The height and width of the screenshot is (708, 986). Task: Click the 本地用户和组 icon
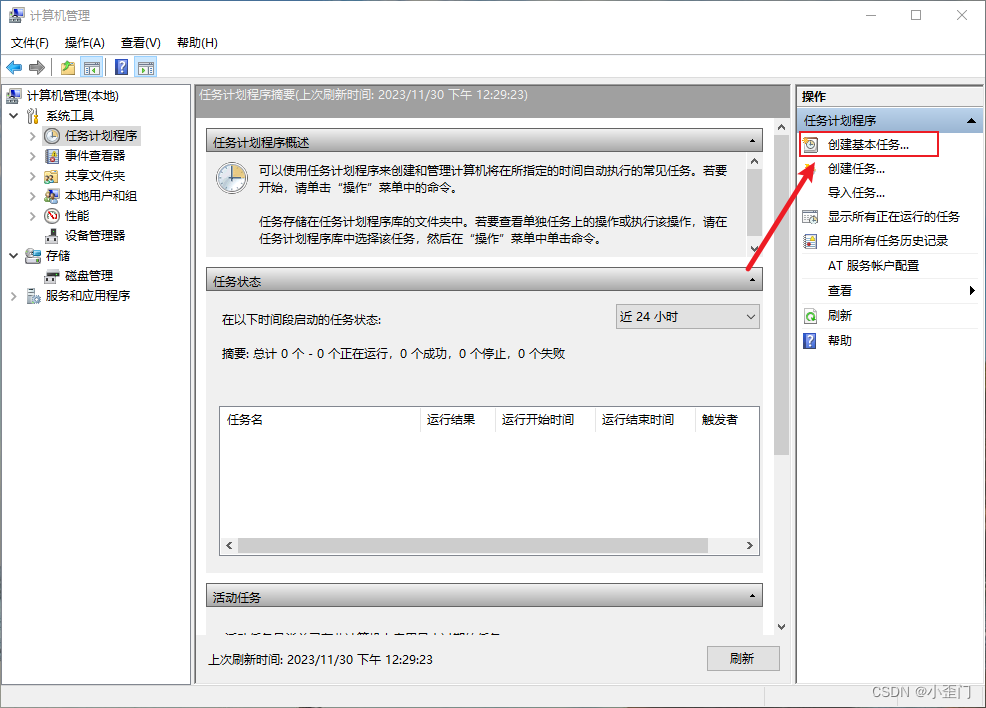52,196
